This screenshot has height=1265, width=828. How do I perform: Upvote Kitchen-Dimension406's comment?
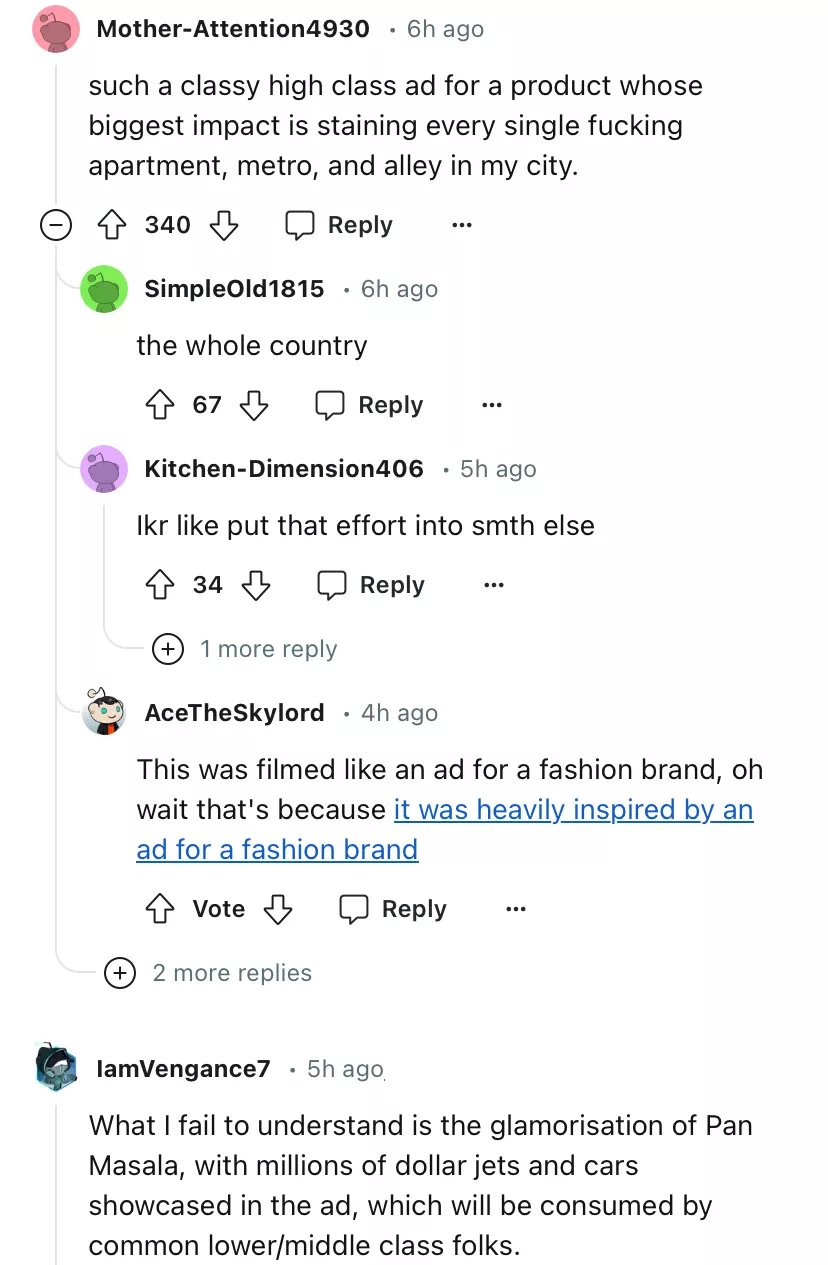(x=160, y=585)
